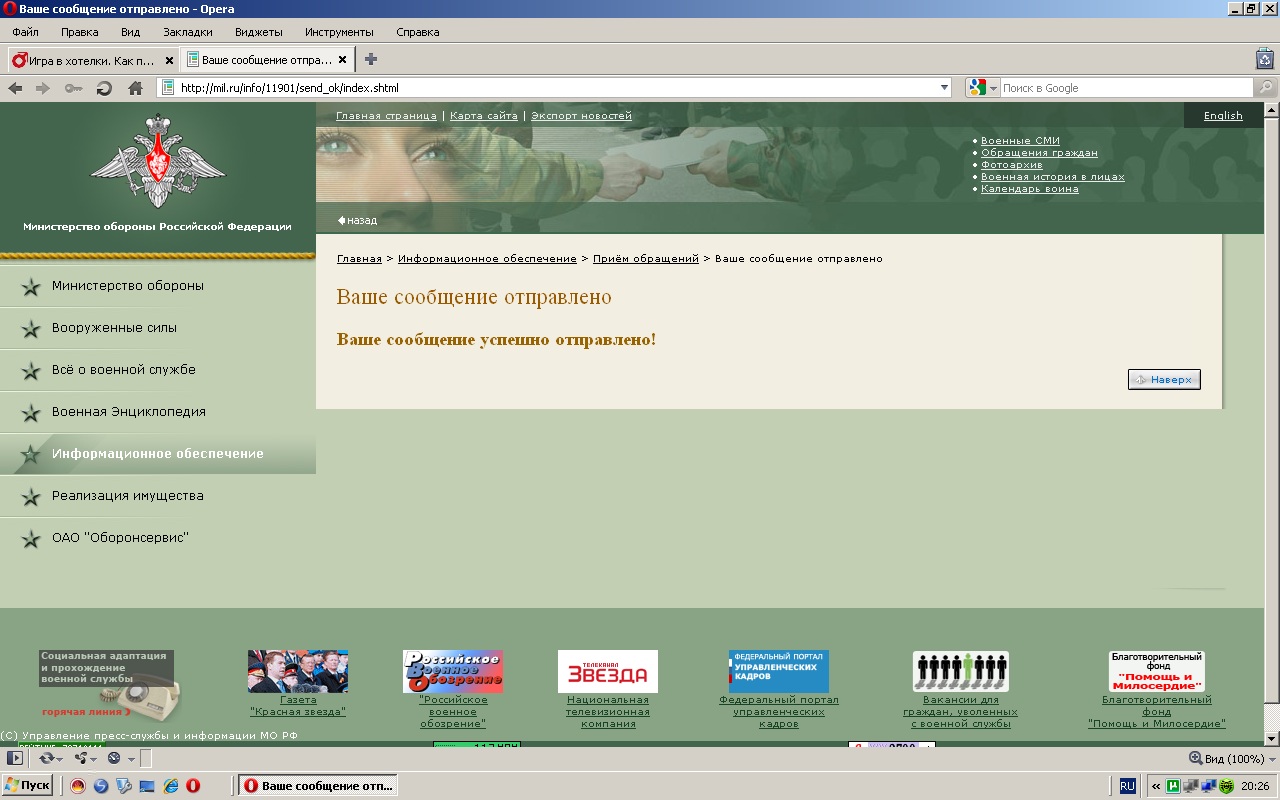The image size is (1280, 800).
Task: Click the search magnifier button
Action: pos(1266,88)
